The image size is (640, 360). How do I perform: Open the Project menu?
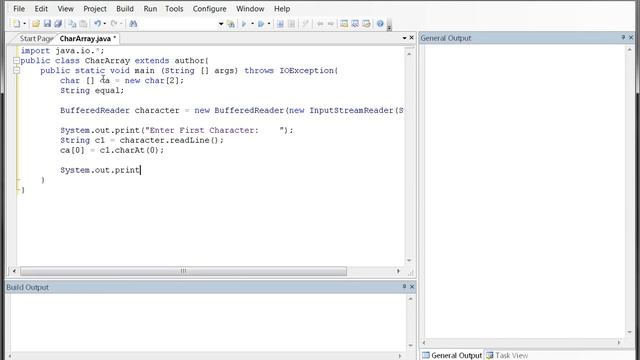tap(95, 9)
